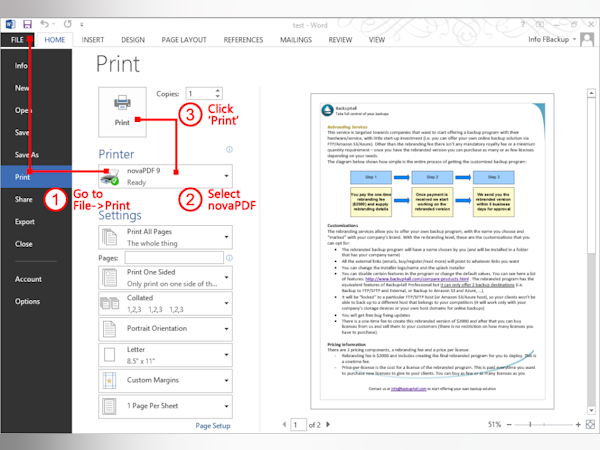Open the 1 Page Per Sheet dropdown
The width and height of the screenshot is (600, 450).
coord(165,406)
